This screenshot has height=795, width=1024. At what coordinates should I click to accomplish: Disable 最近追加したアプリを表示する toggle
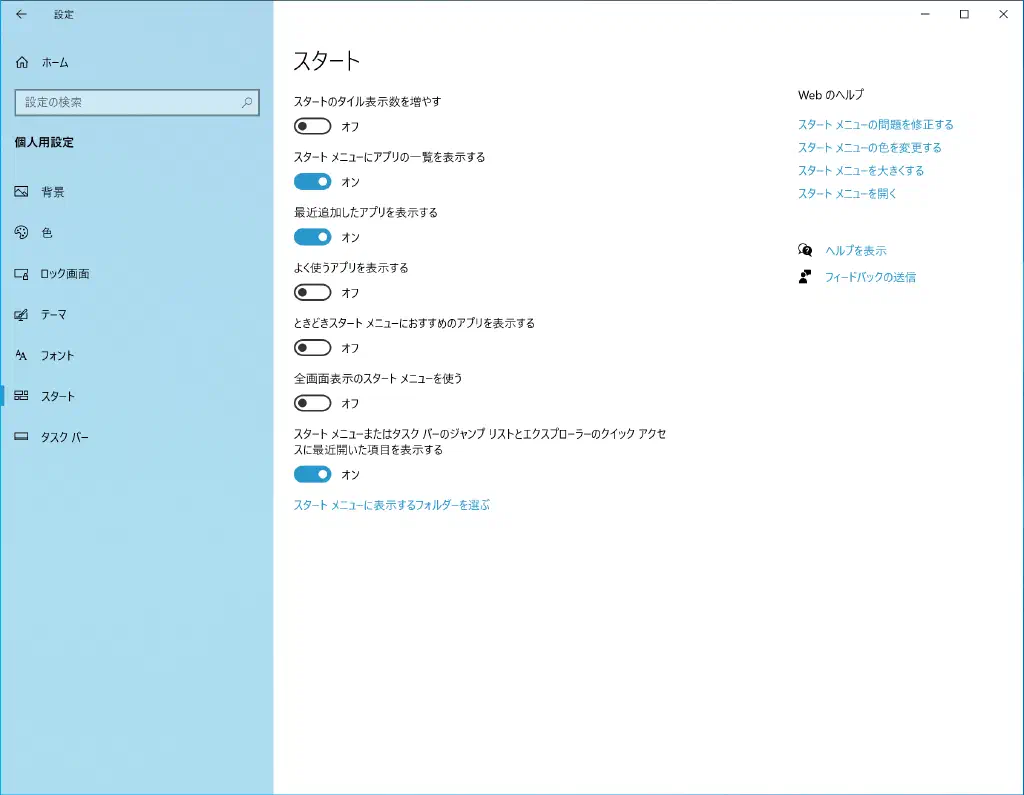(312, 237)
